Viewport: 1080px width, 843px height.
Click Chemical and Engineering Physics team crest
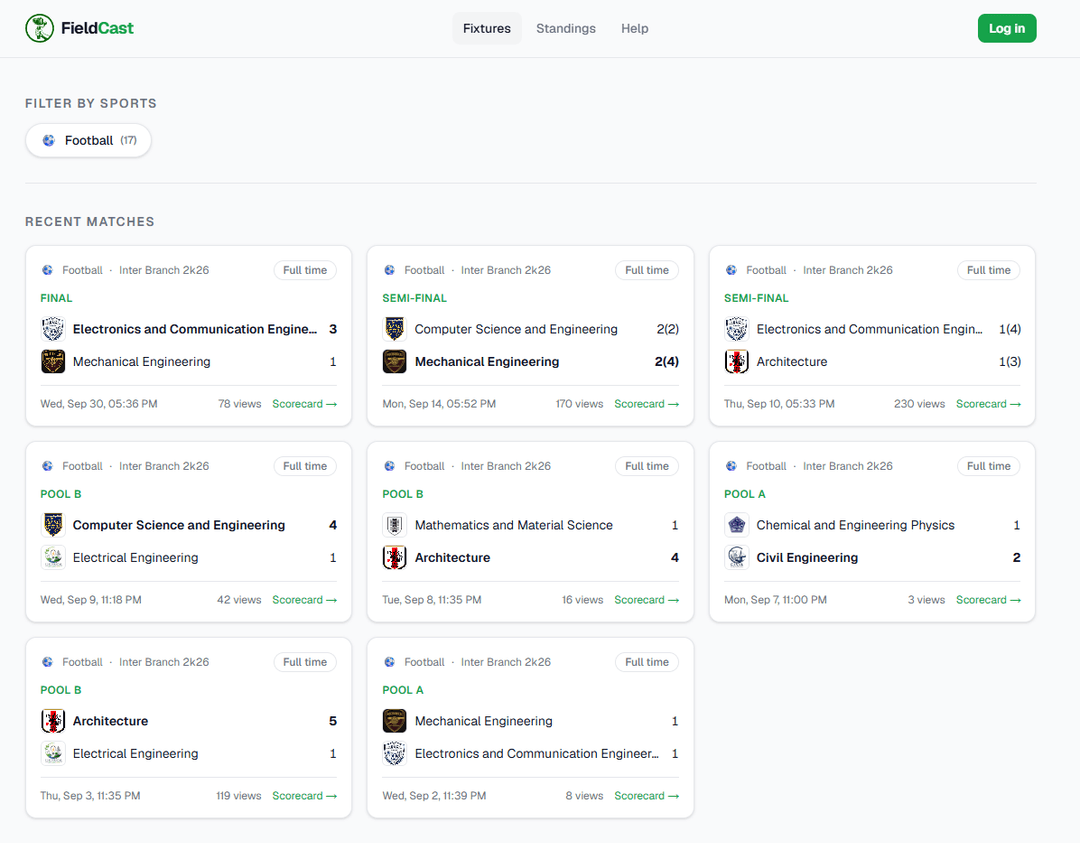point(736,525)
